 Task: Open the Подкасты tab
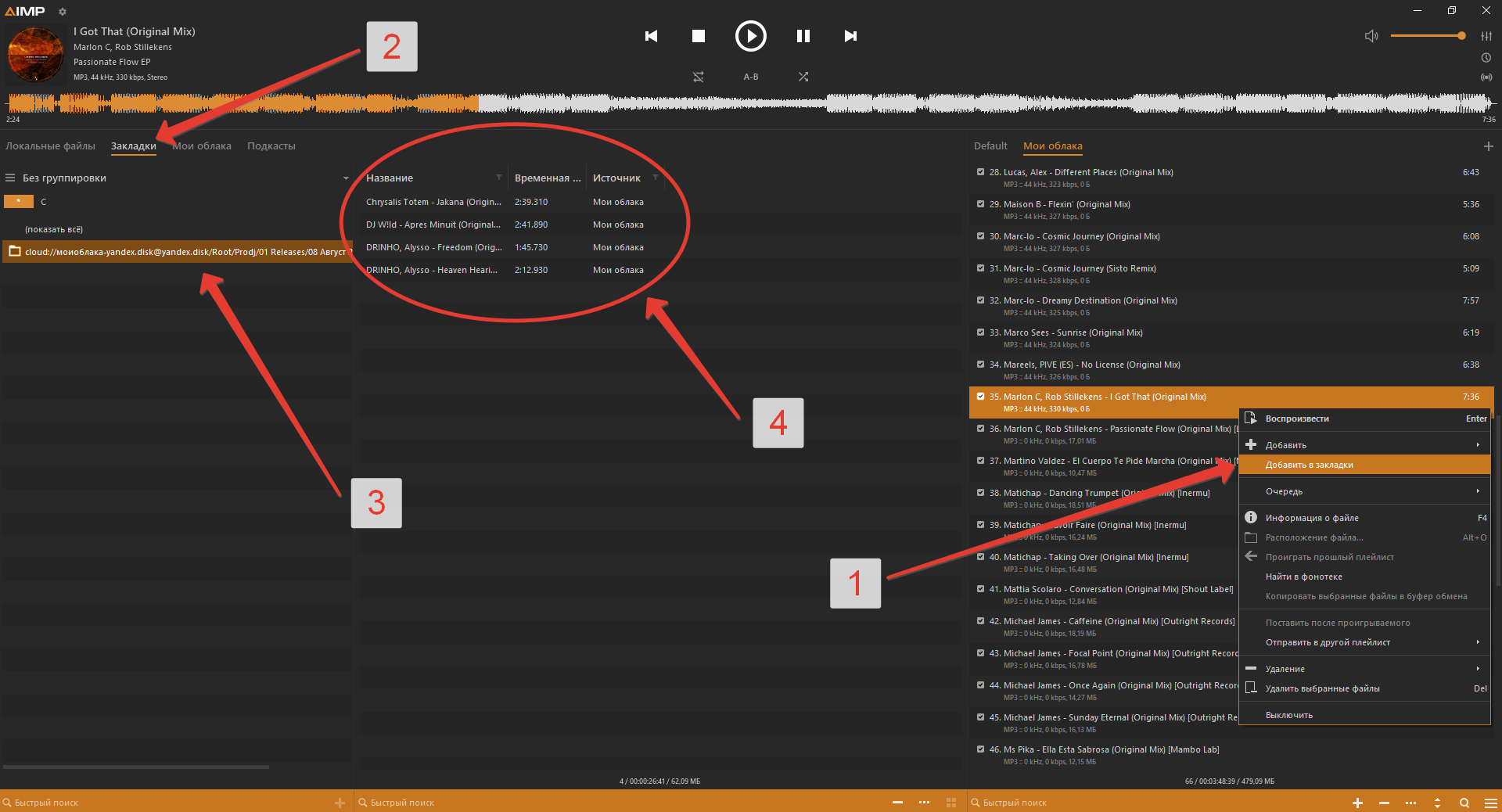click(271, 146)
